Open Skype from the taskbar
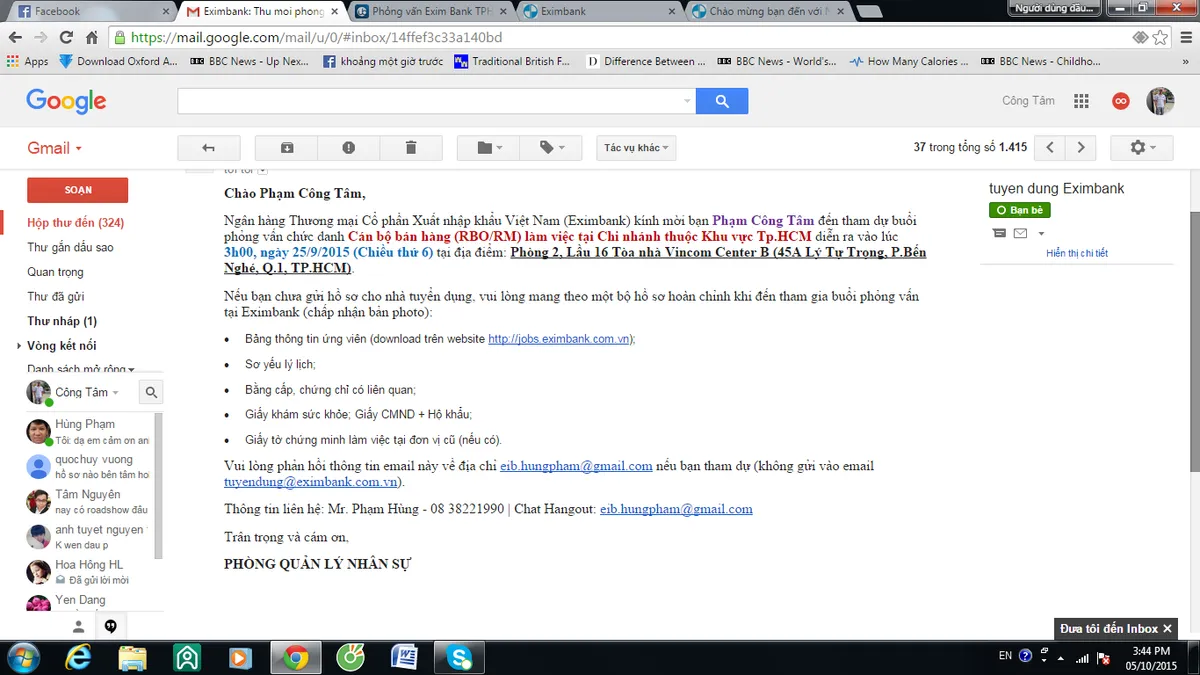Viewport: 1200px width, 675px height. point(459,657)
